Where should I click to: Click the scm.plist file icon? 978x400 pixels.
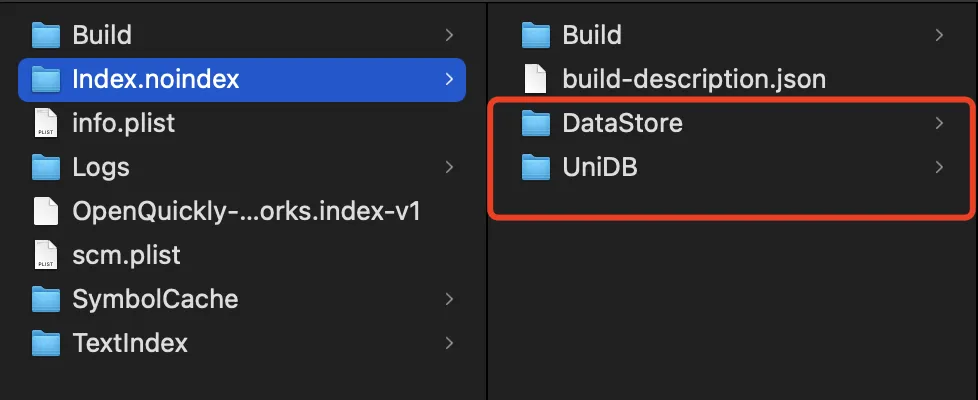[x=47, y=255]
